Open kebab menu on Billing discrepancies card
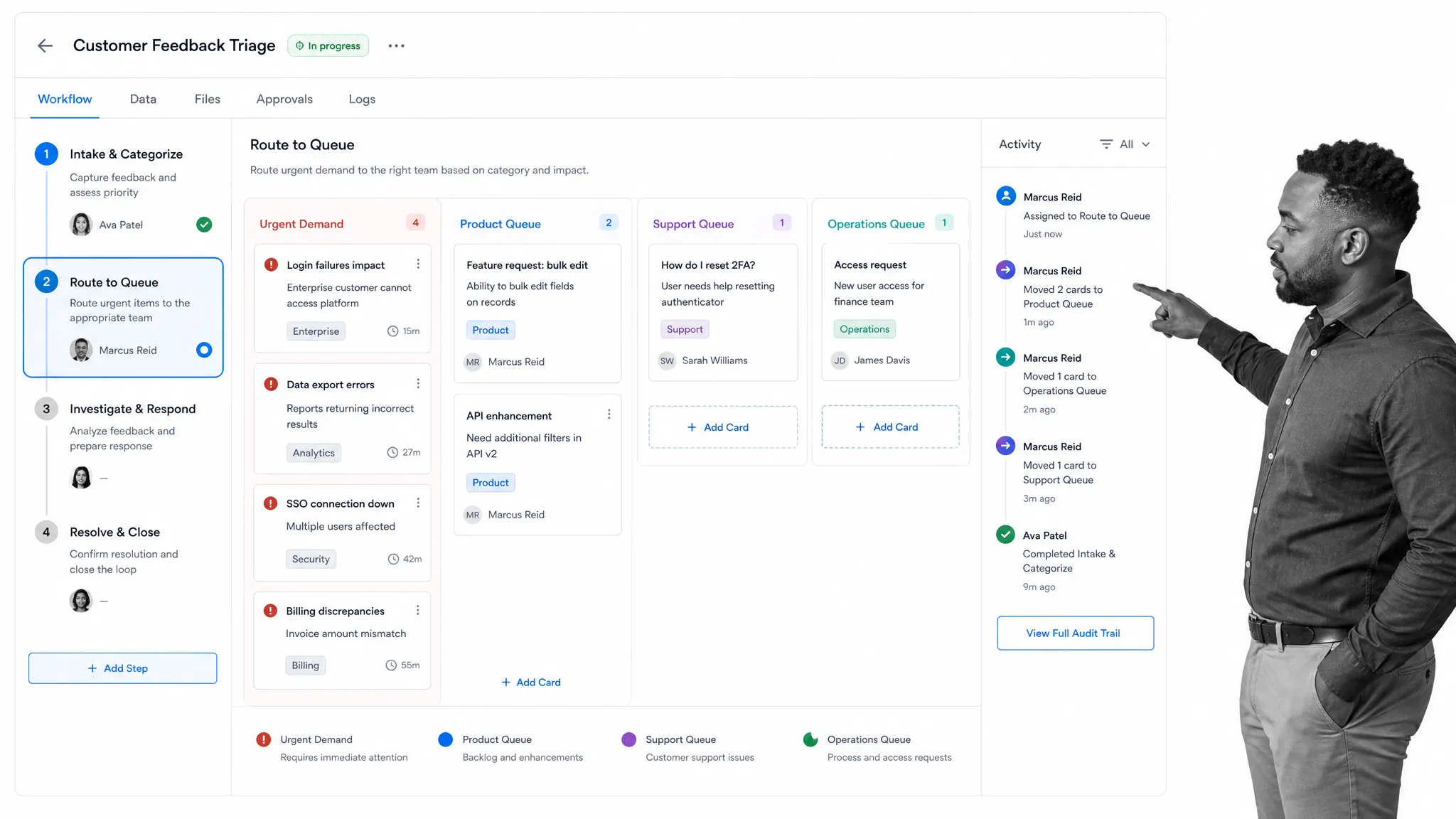The width and height of the screenshot is (1456, 819). coord(418,610)
